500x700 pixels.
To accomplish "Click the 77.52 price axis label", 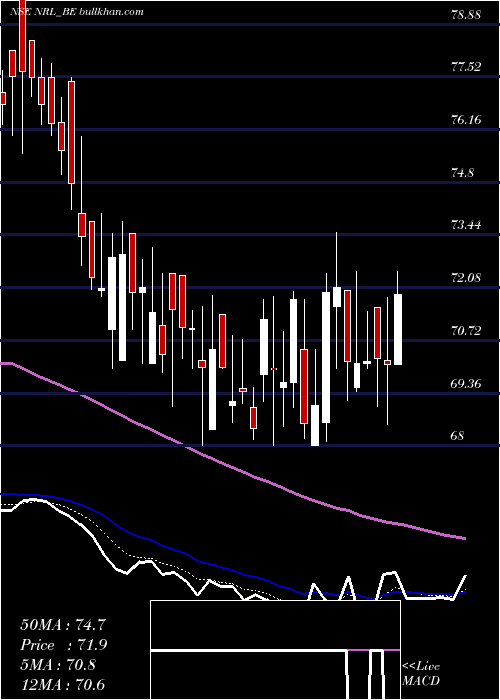I will click(x=466, y=67).
